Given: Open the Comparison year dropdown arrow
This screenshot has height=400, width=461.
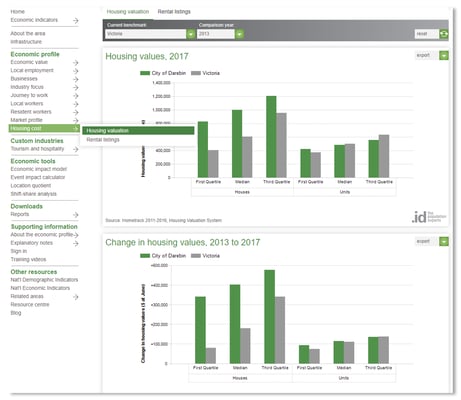Looking at the screenshot, I should point(240,34).
